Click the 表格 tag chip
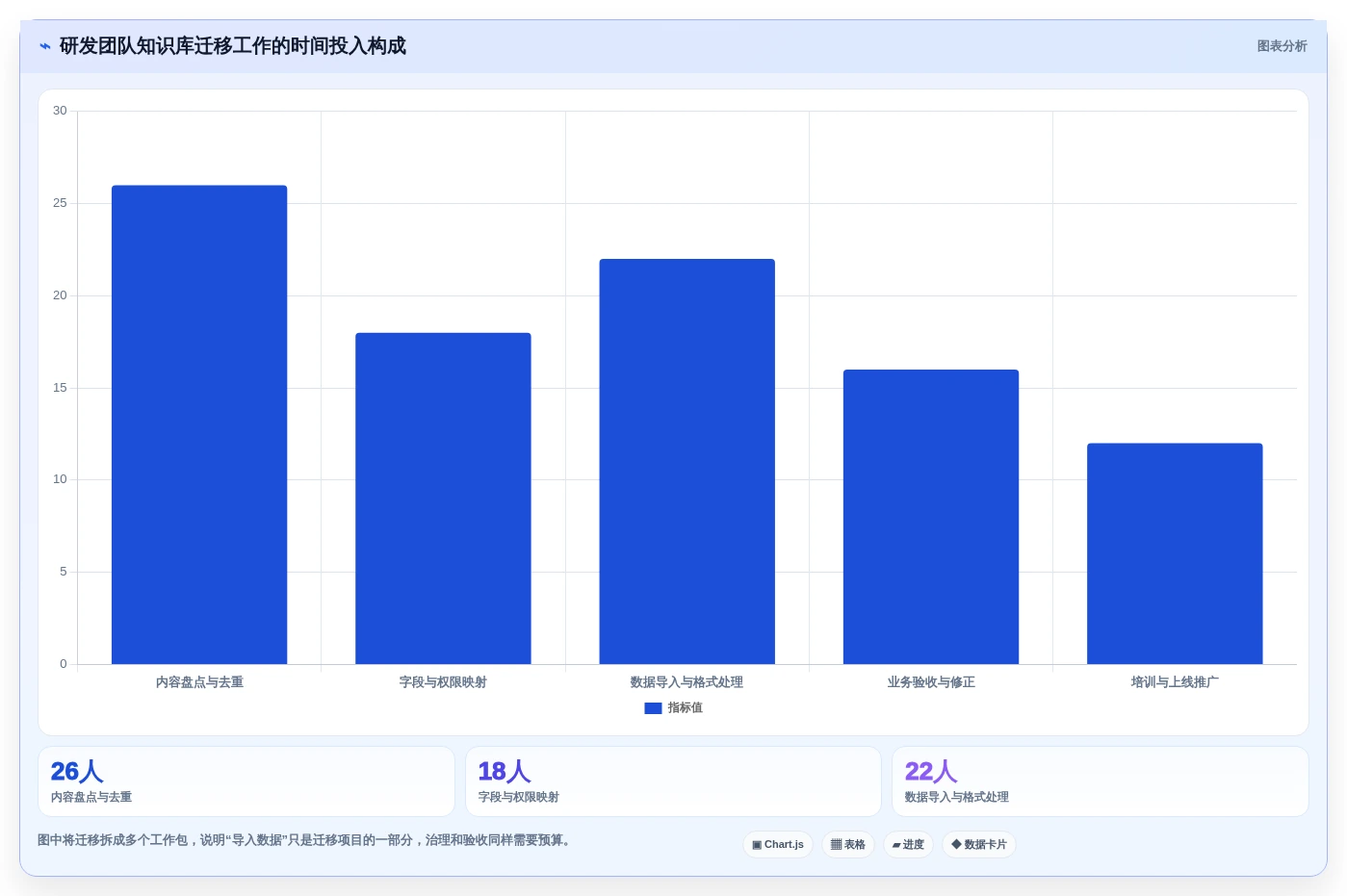Viewport: 1347px width, 896px height. coord(848,845)
